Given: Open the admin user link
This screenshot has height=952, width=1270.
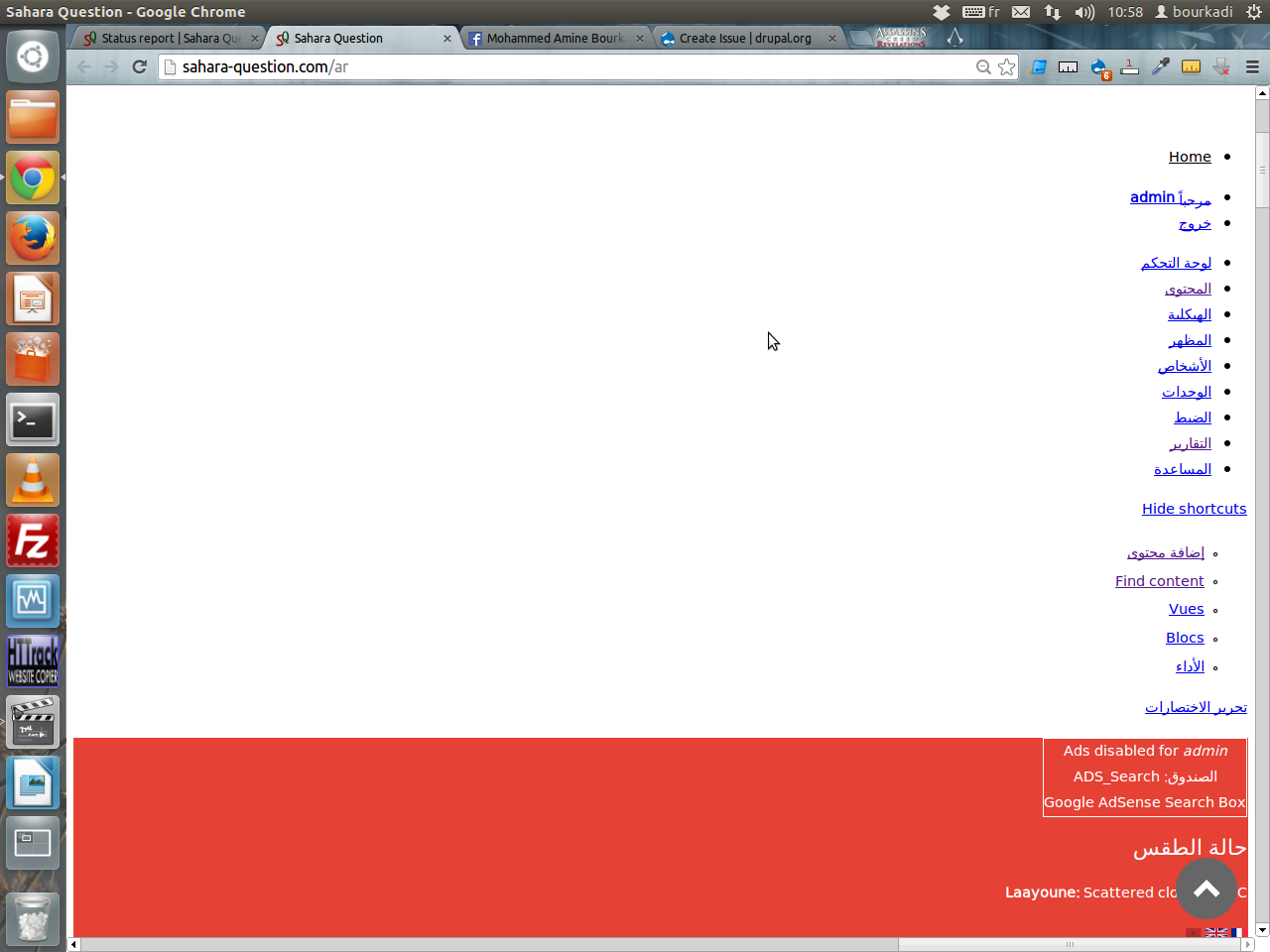Looking at the screenshot, I should (x=1171, y=197).
